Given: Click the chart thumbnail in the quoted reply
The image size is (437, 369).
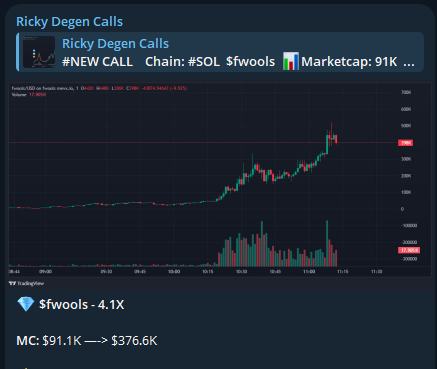Looking at the screenshot, I should (39, 52).
